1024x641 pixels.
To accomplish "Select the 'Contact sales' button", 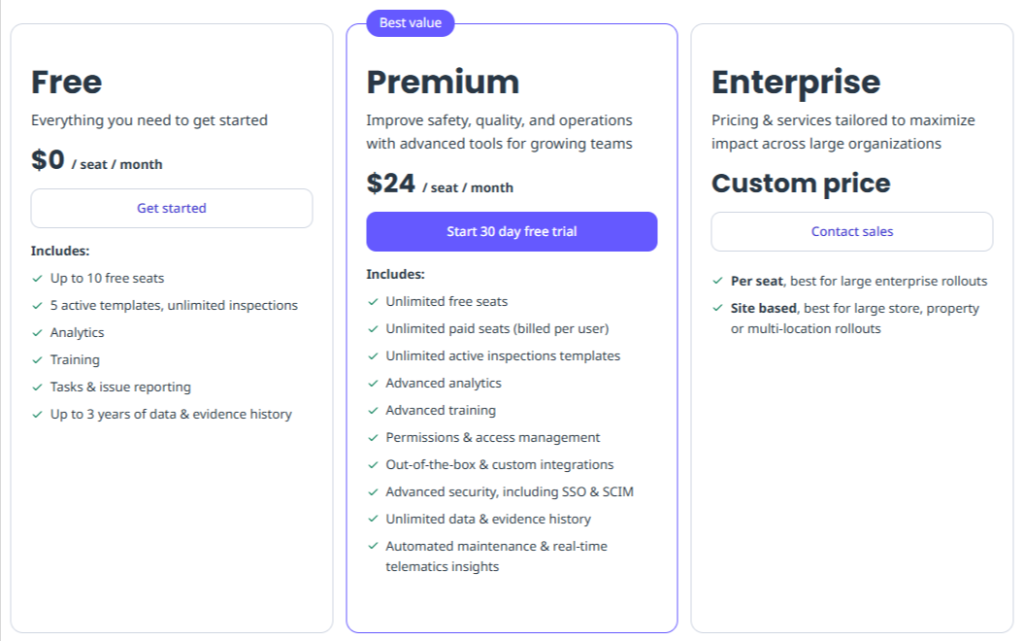I will click(x=852, y=231).
